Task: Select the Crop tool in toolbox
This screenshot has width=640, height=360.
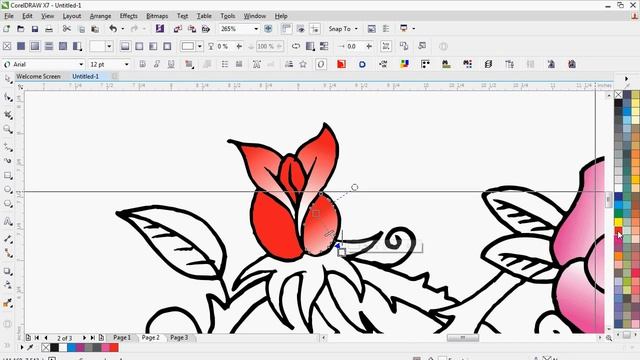Action: point(8,114)
